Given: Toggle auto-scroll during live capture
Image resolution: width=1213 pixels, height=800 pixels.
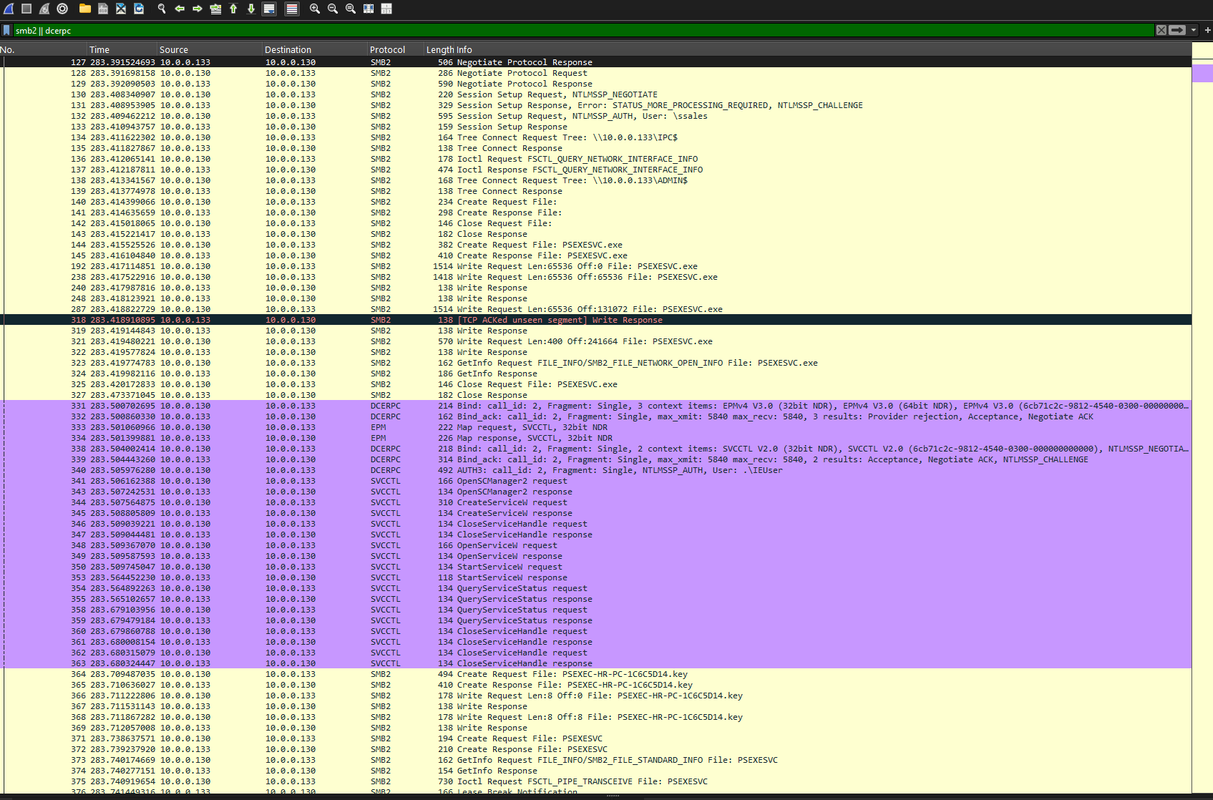Looking at the screenshot, I should point(269,8).
